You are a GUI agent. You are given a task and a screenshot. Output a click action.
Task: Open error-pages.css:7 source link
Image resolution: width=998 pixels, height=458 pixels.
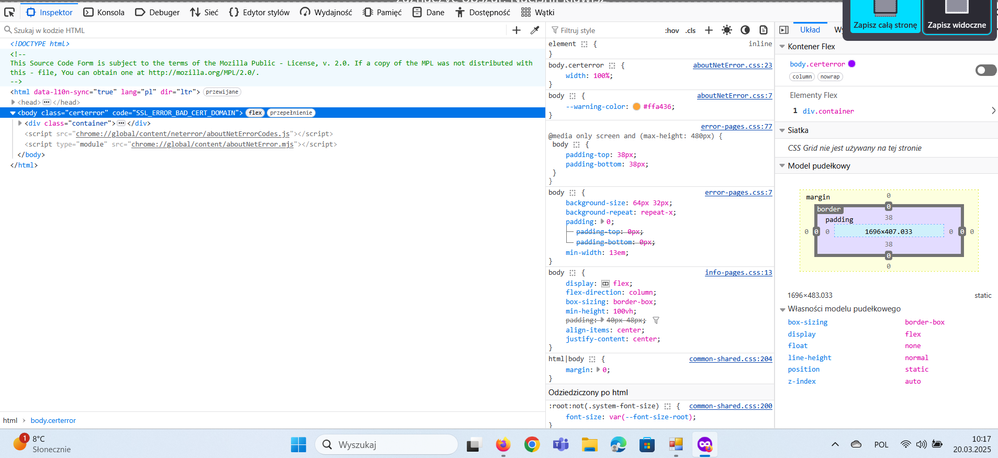pos(738,192)
